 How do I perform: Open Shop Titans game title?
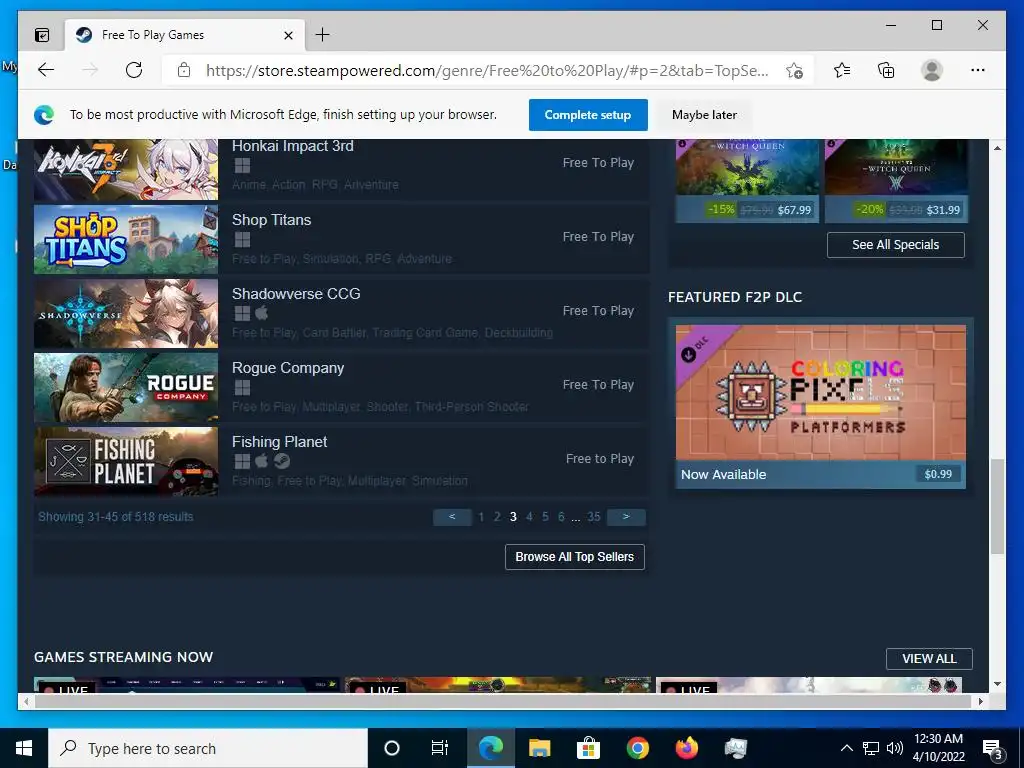click(x=271, y=220)
